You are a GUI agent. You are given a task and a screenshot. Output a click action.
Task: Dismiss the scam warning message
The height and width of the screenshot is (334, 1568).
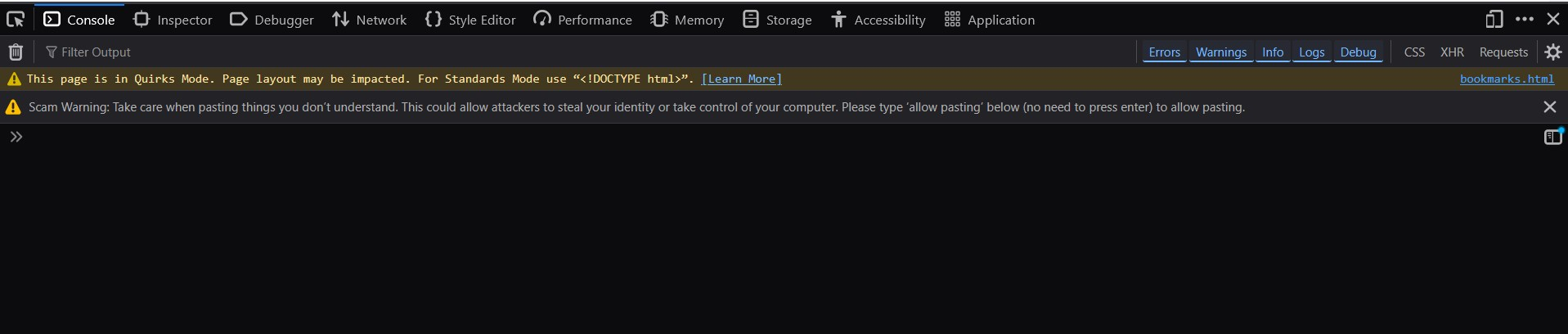click(x=1549, y=107)
